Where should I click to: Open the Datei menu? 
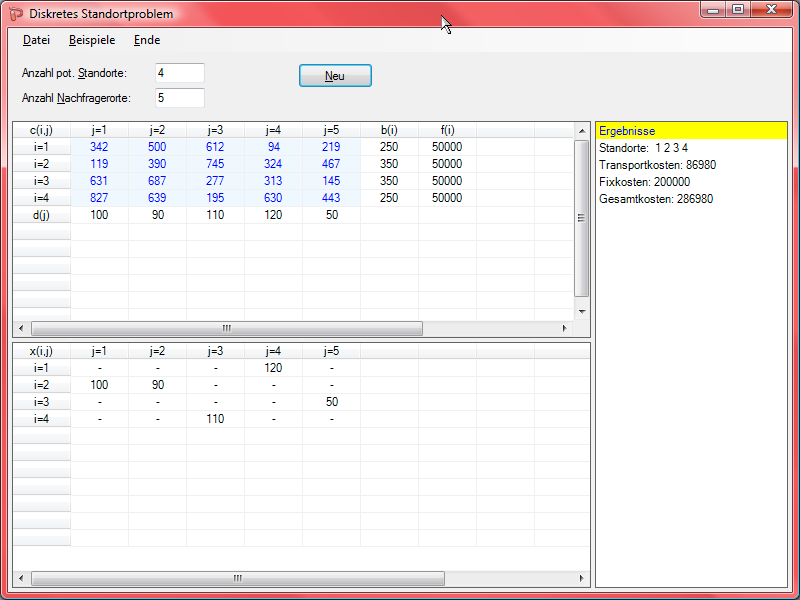(36, 40)
